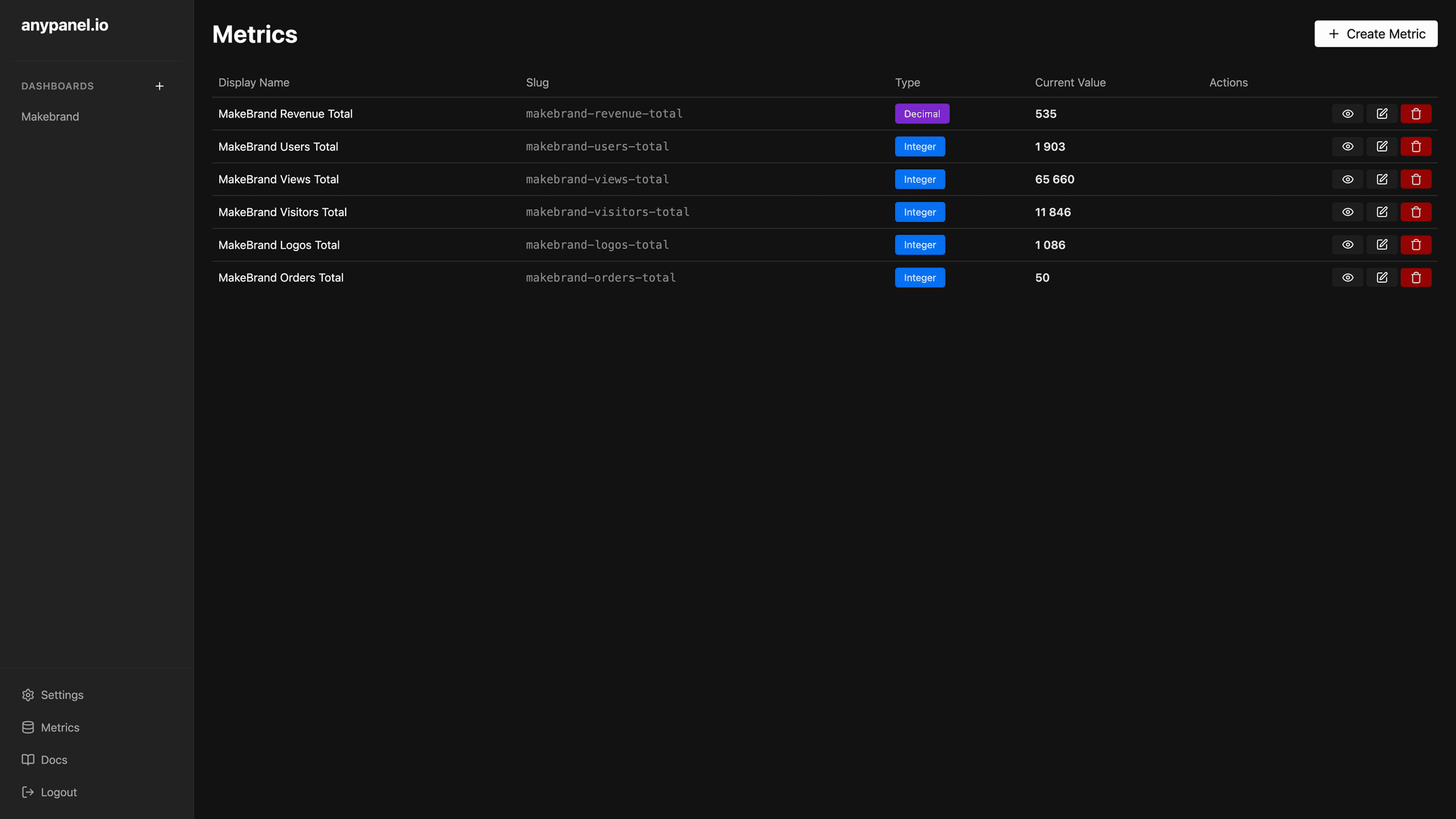Open the Makebrand dashboard
Screen dimensions: 1456x819
click(x=50, y=116)
